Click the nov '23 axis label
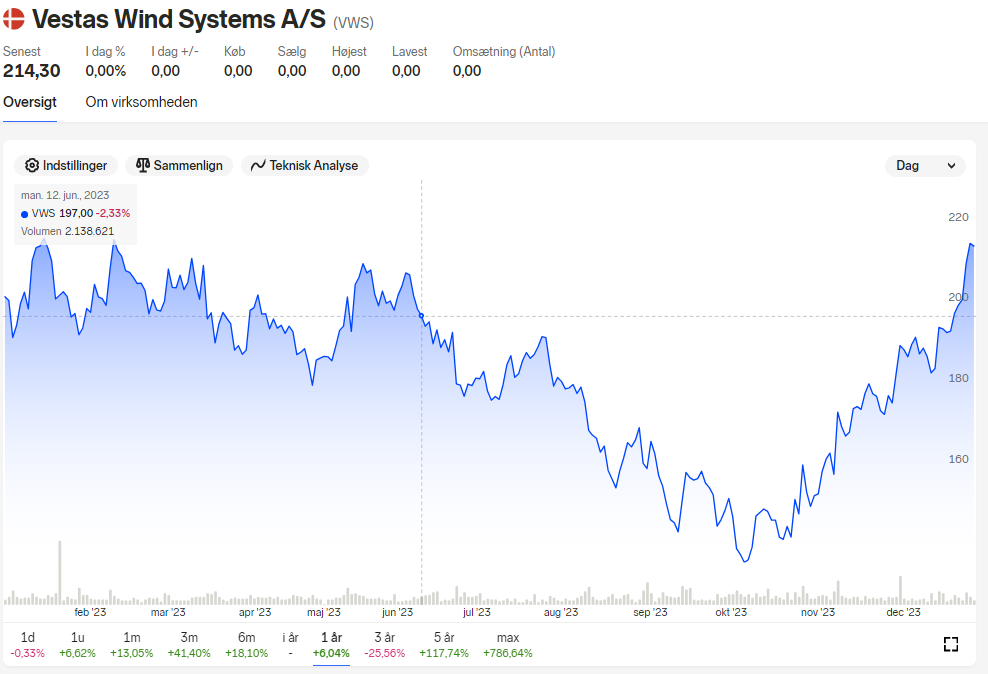The width and height of the screenshot is (988, 674). (x=818, y=612)
